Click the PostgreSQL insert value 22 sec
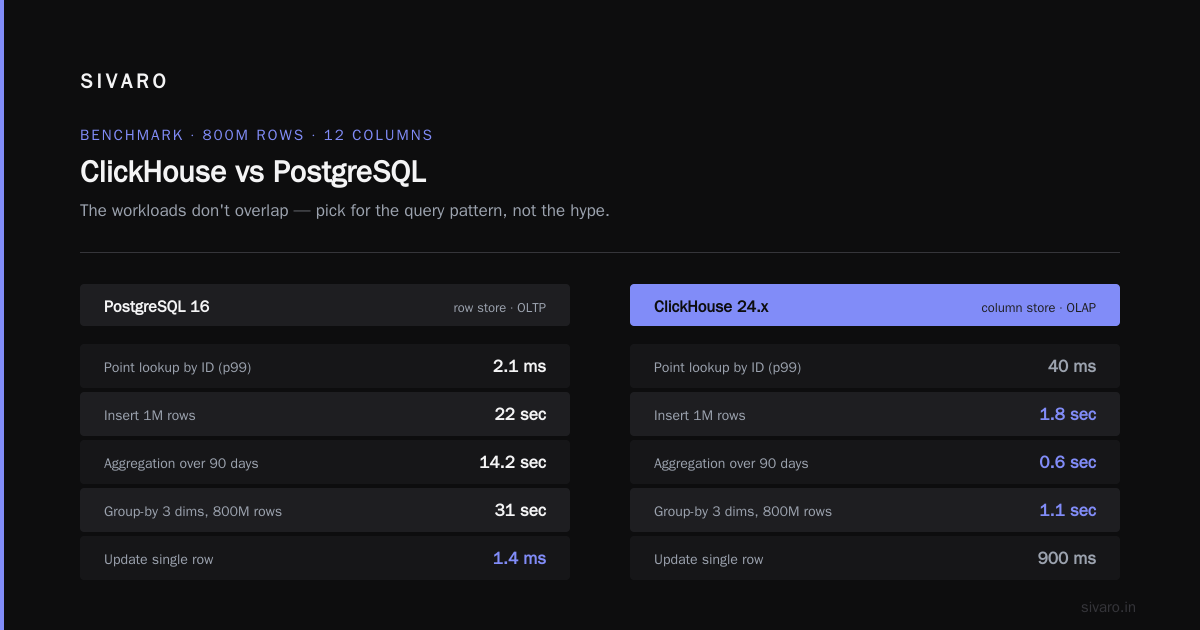Screen dimensions: 1200x630 pos(521,414)
